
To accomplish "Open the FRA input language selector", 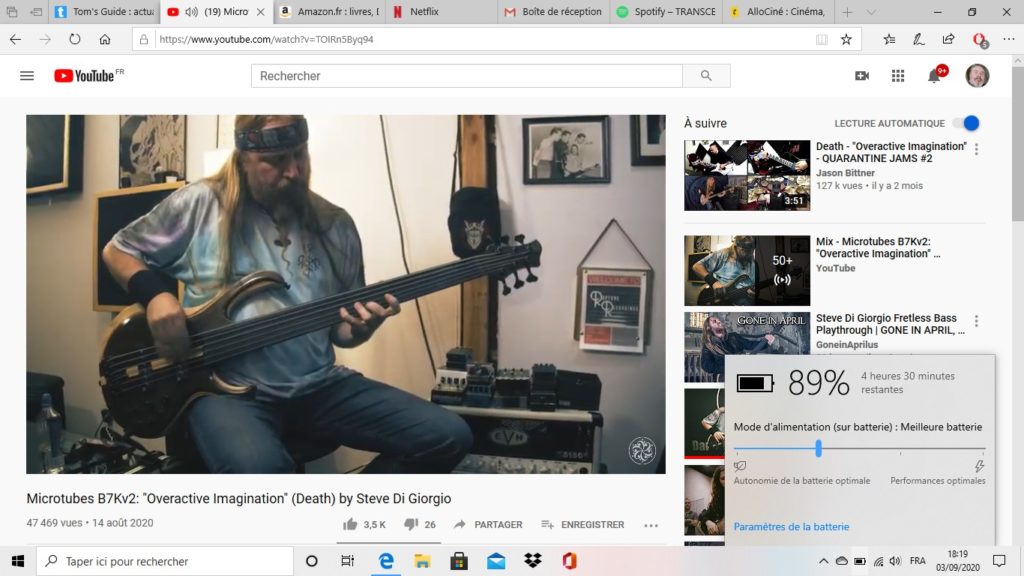I will coord(918,561).
